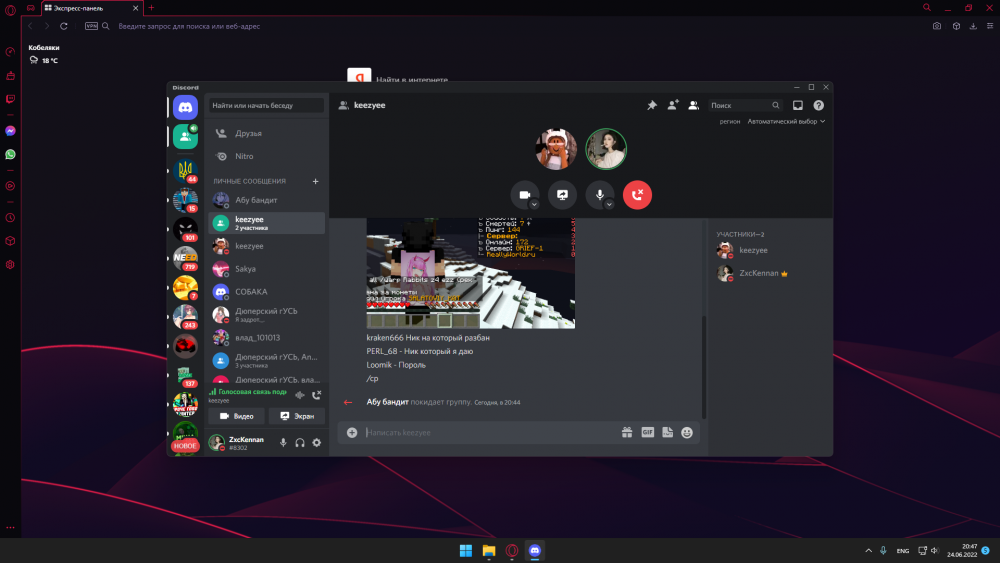Screen dimensions: 1000x563
Task: Open WhatsApp in Opera sidebar
Action: tap(10, 154)
